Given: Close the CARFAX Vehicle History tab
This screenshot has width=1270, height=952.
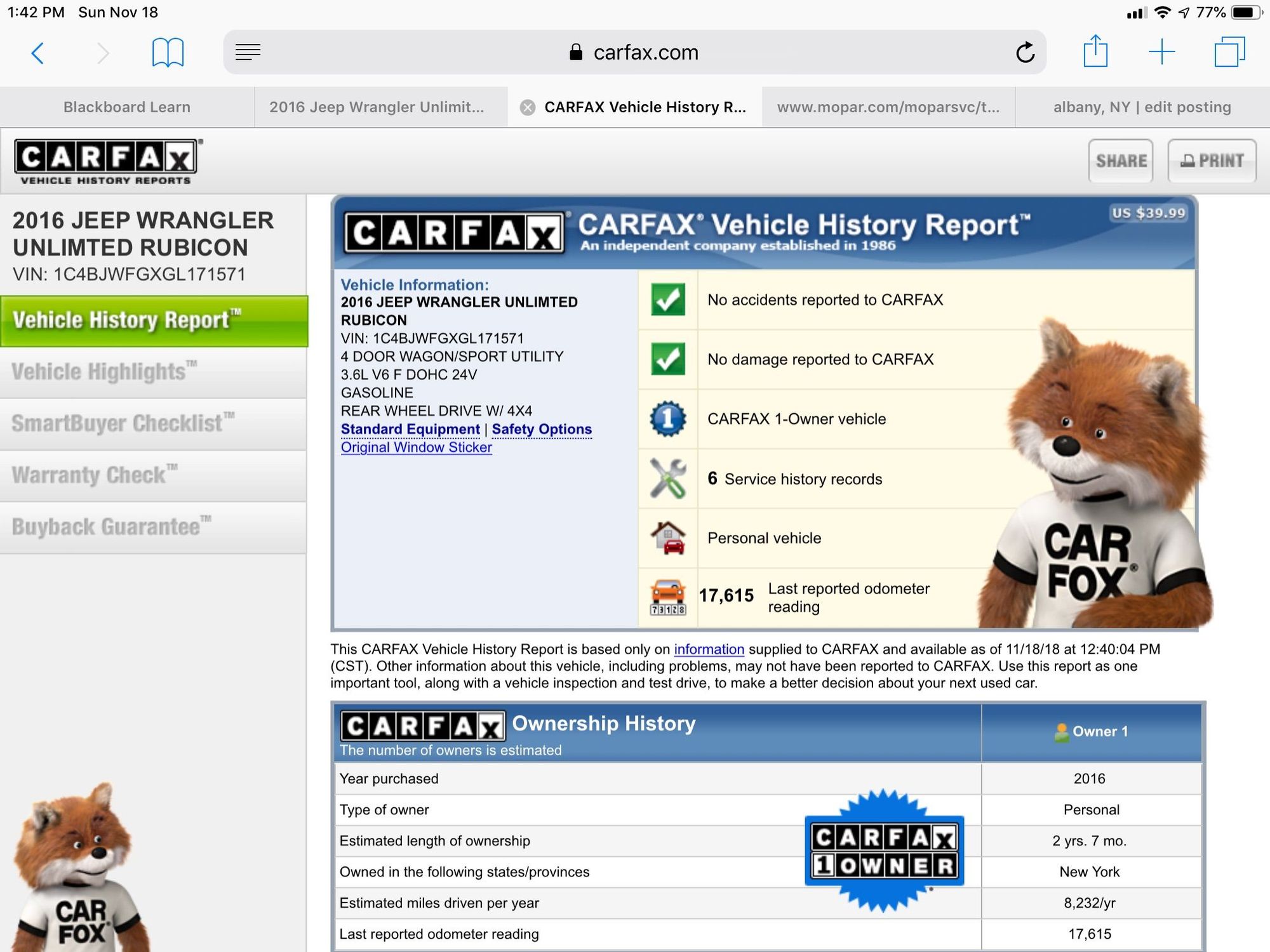Looking at the screenshot, I should click(527, 107).
